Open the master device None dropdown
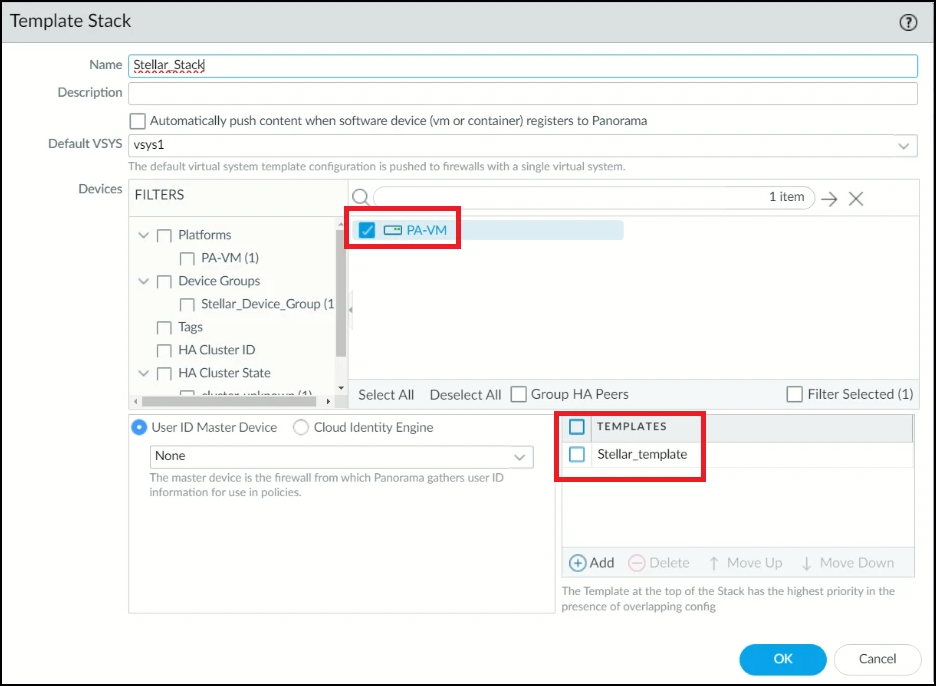The width and height of the screenshot is (936, 686). pyautogui.click(x=519, y=456)
